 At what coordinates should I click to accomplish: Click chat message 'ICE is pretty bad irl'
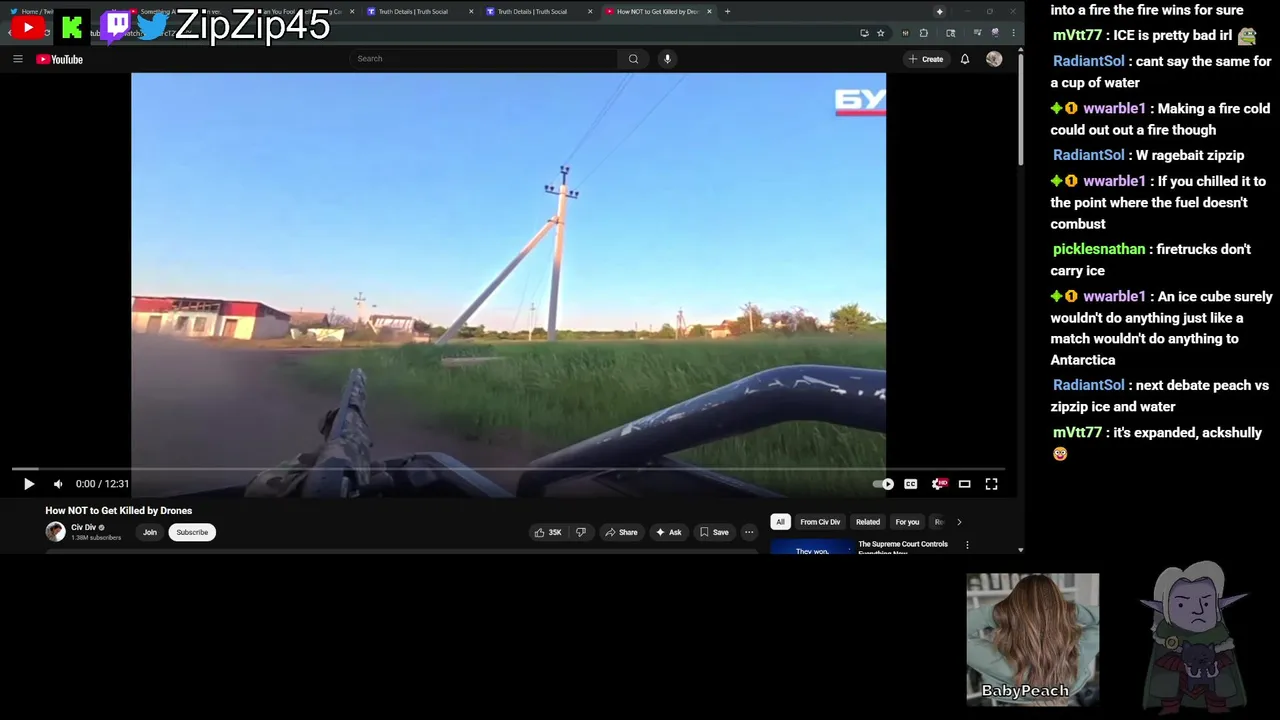click(1172, 35)
